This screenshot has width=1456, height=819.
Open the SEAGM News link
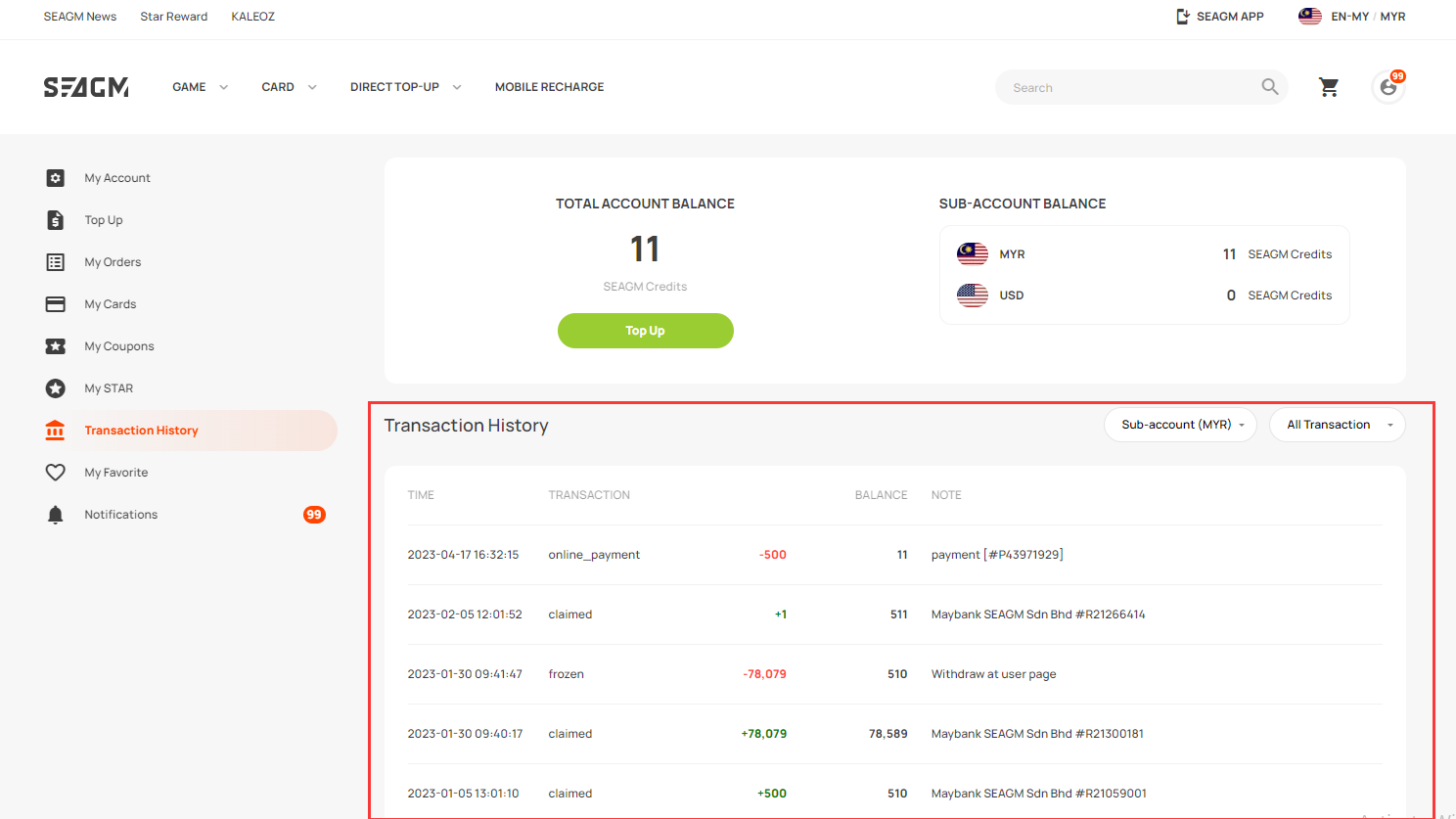tap(80, 17)
